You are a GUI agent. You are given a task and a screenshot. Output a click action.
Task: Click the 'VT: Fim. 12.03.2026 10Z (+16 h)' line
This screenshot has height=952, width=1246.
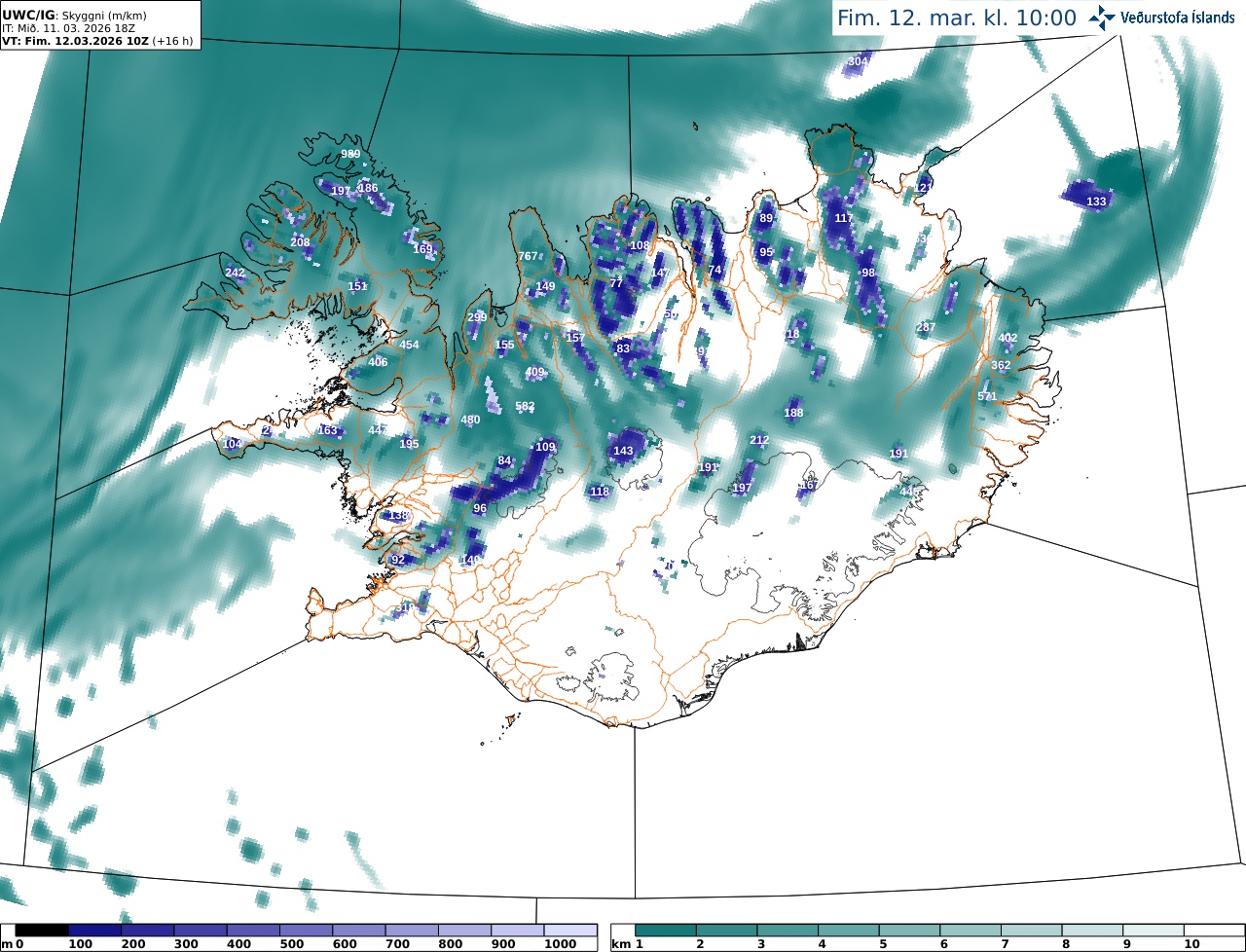pos(99,41)
